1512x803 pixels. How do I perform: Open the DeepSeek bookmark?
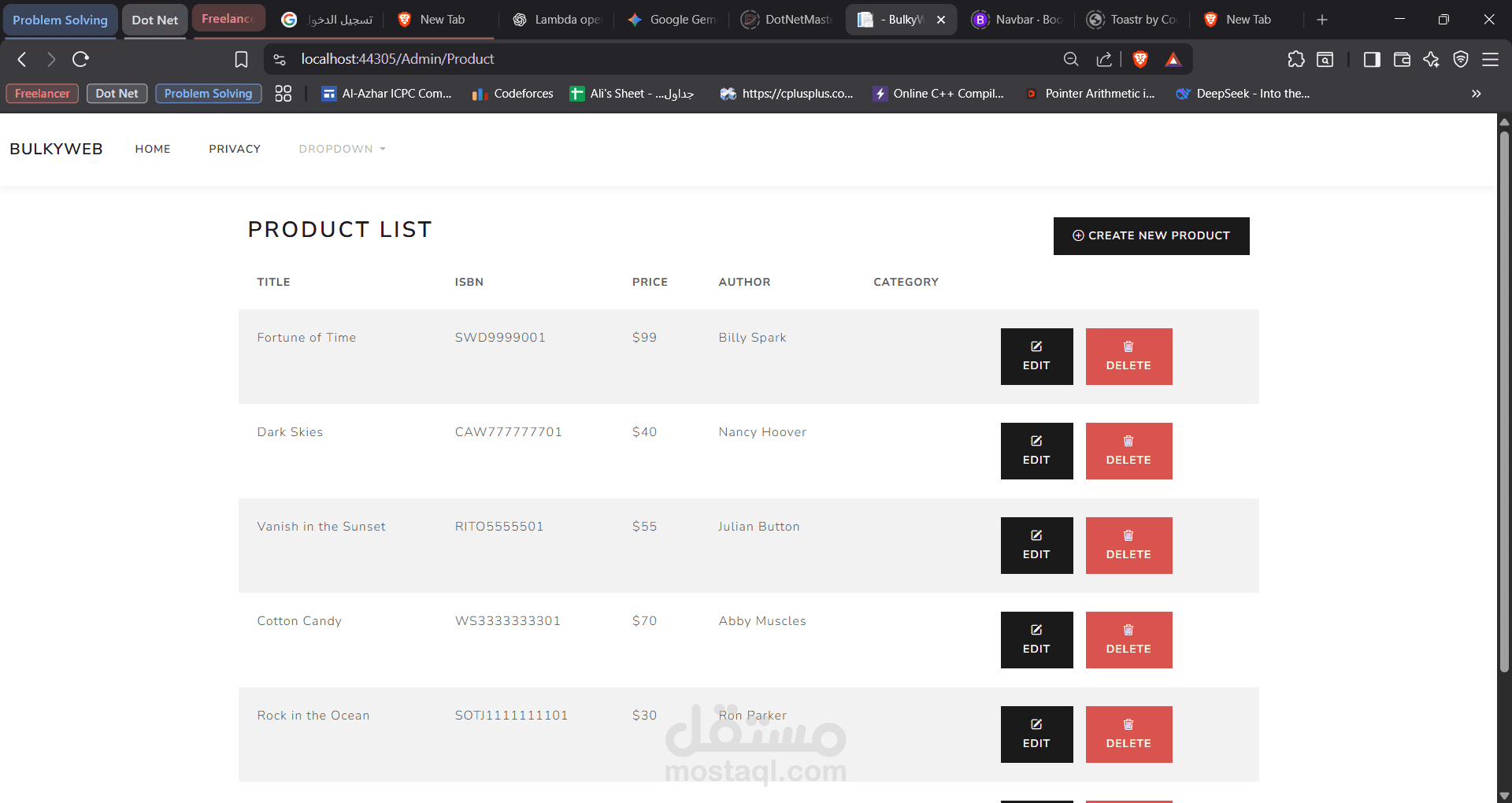[1243, 94]
